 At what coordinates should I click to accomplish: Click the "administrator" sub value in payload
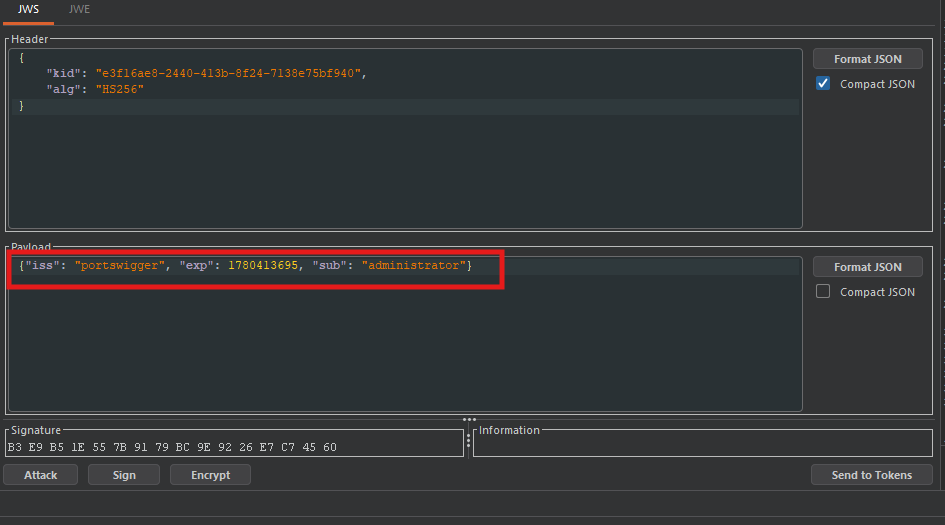(413, 266)
